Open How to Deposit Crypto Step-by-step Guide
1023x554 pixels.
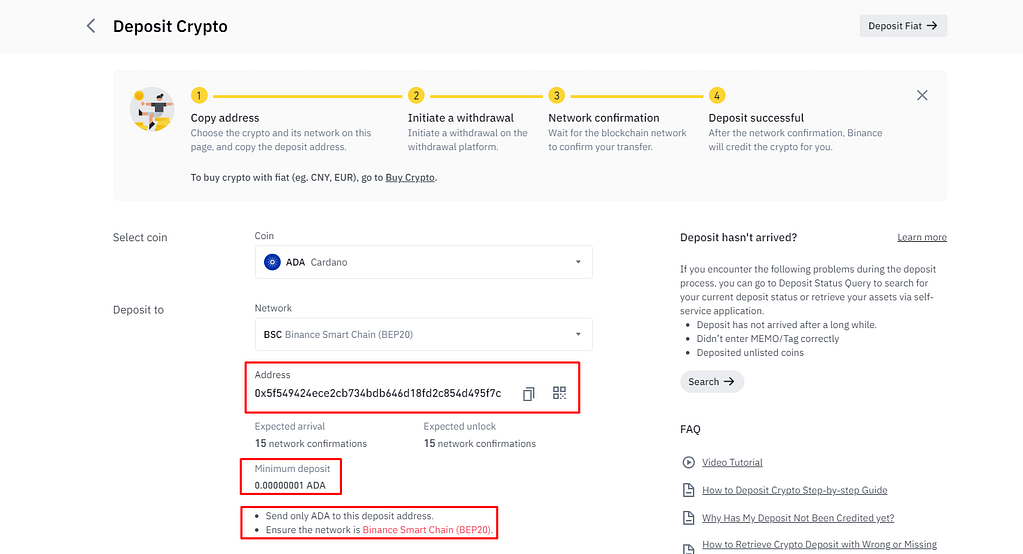(795, 490)
